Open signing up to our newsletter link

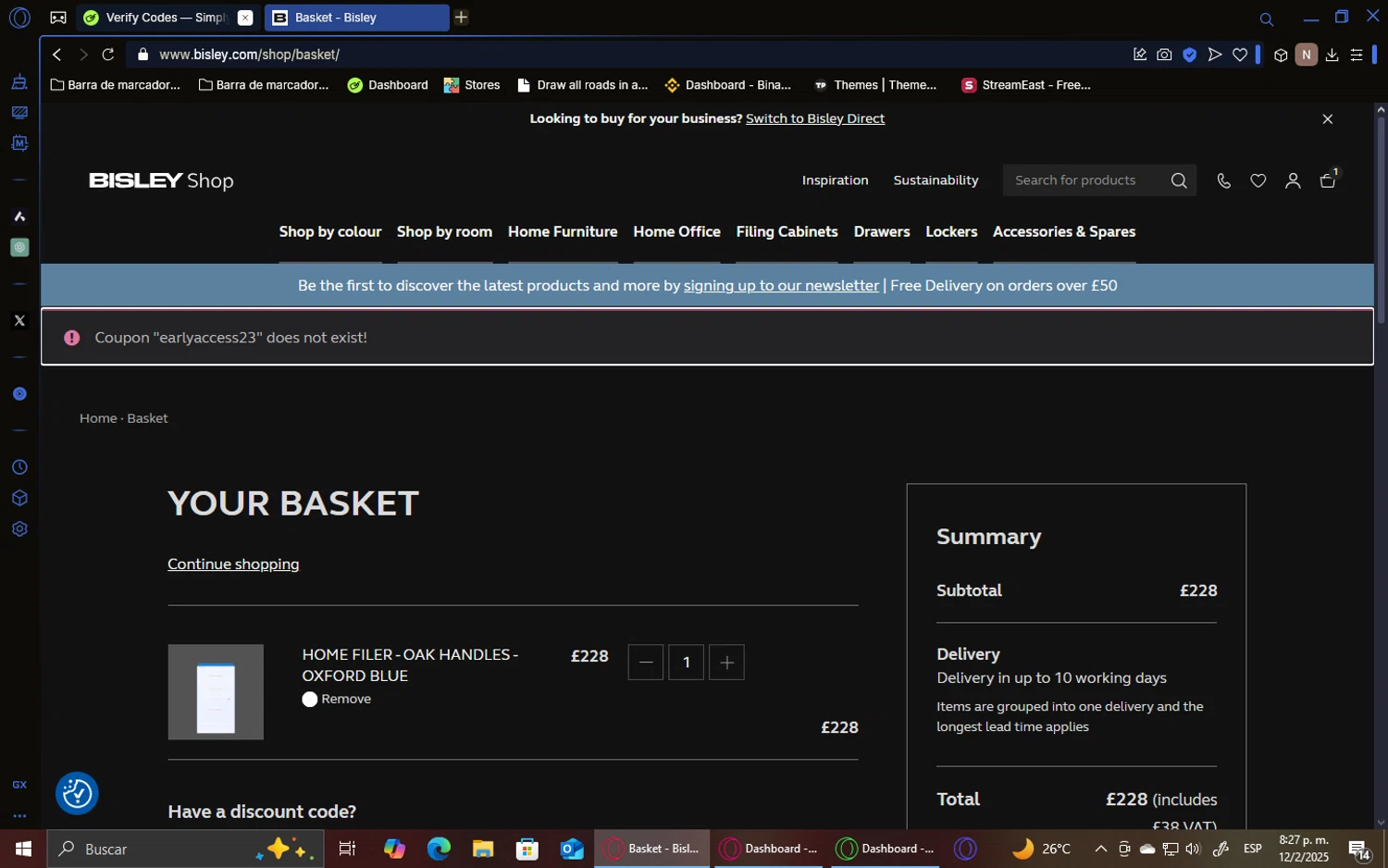click(781, 286)
